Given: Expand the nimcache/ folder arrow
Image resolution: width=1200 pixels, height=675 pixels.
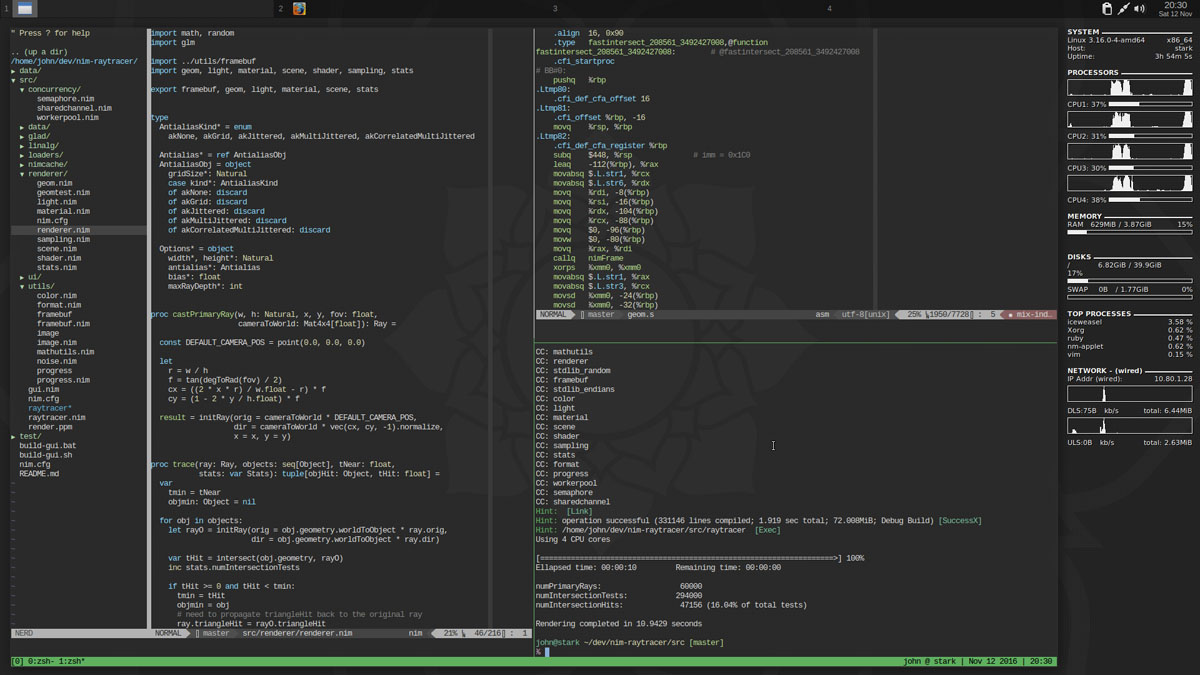Looking at the screenshot, I should pyautogui.click(x=23, y=165).
